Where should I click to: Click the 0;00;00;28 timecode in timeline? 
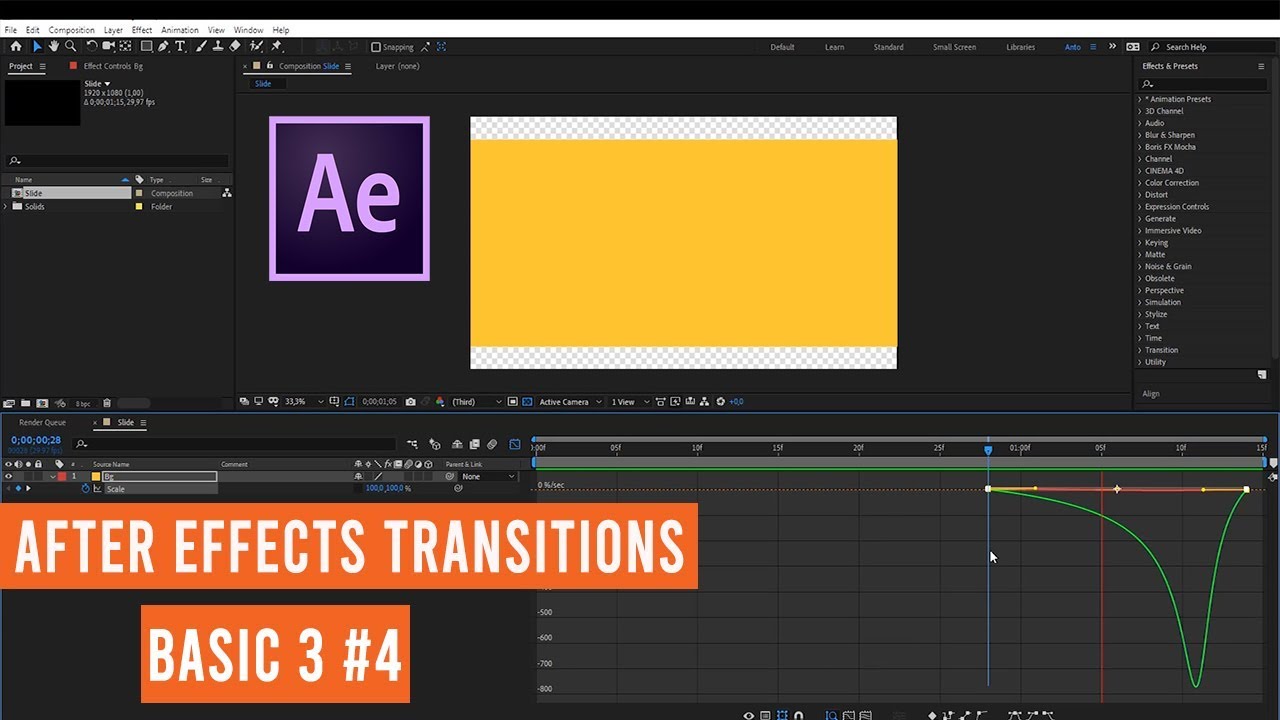point(36,440)
